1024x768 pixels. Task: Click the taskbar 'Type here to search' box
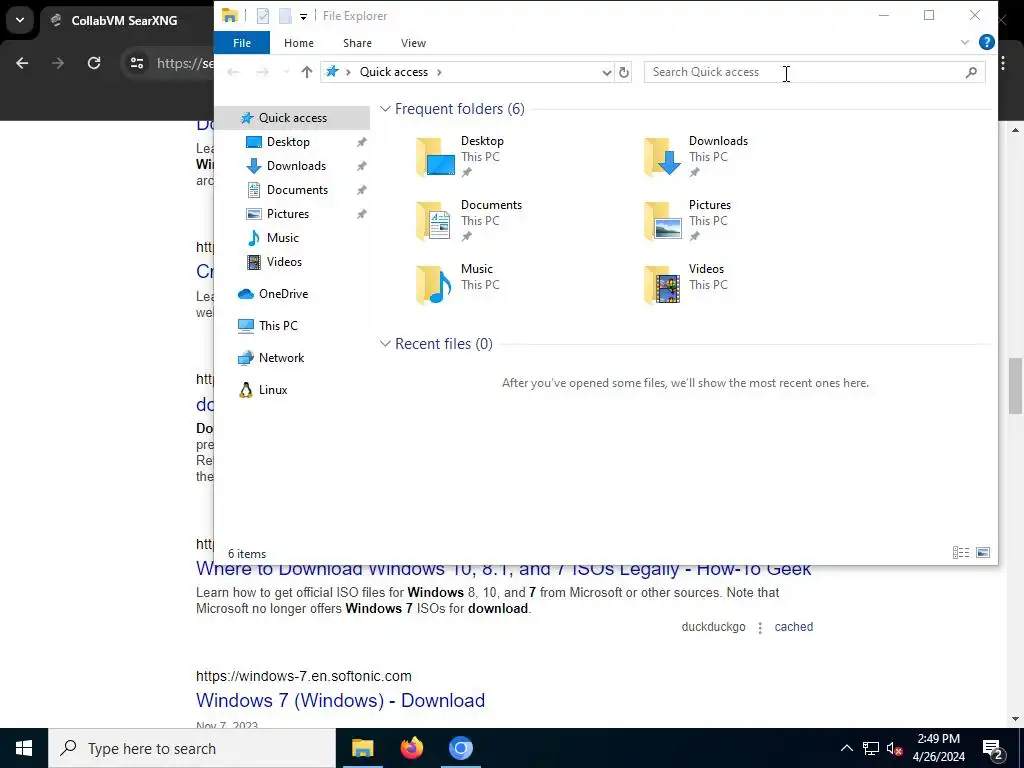tap(192, 748)
